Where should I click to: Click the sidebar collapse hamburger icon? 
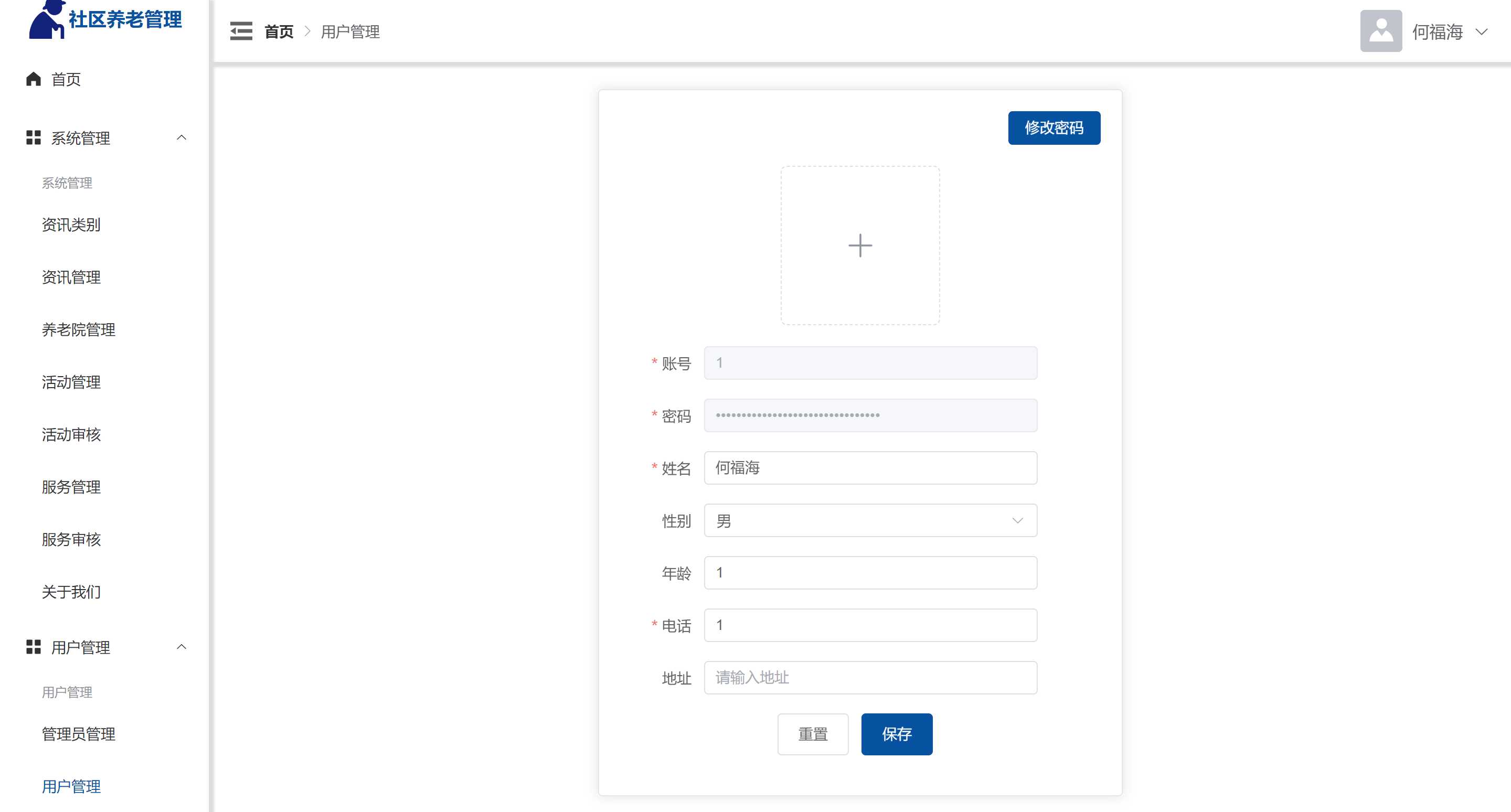[x=241, y=31]
